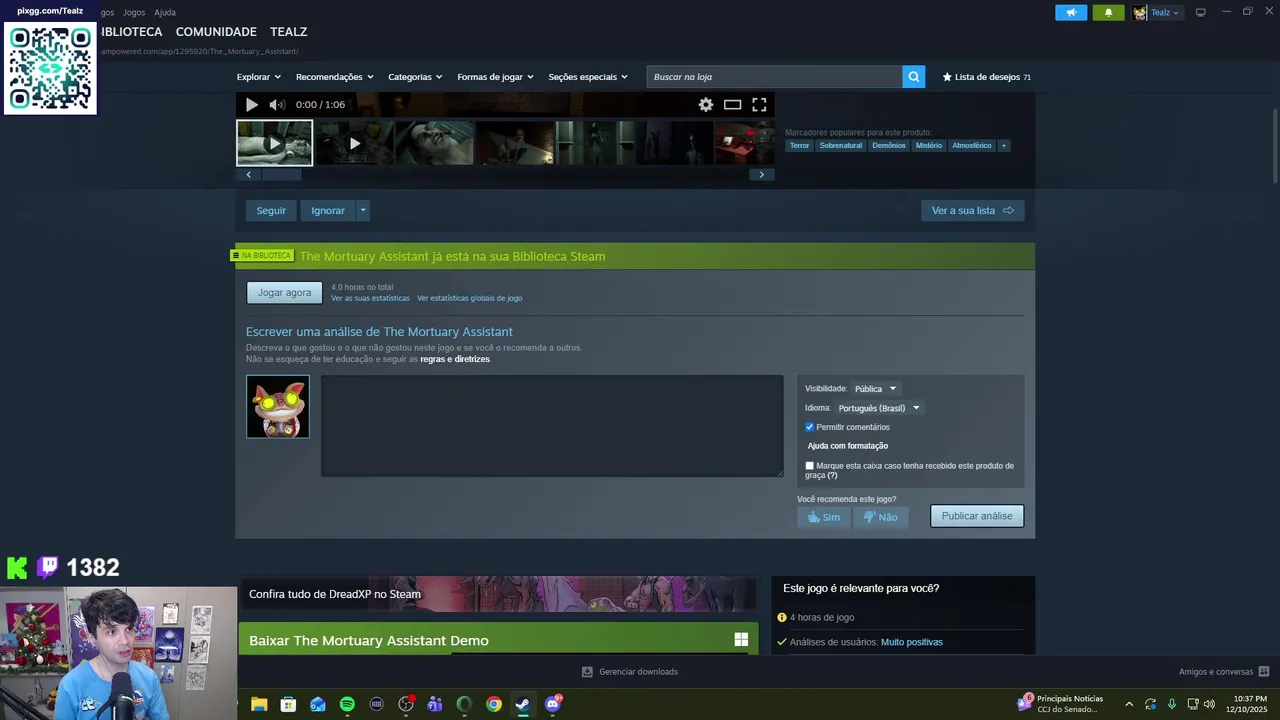Open Idioma Português (Brasil) dropdown
Image resolution: width=1280 pixels, height=720 pixels.
click(x=879, y=408)
